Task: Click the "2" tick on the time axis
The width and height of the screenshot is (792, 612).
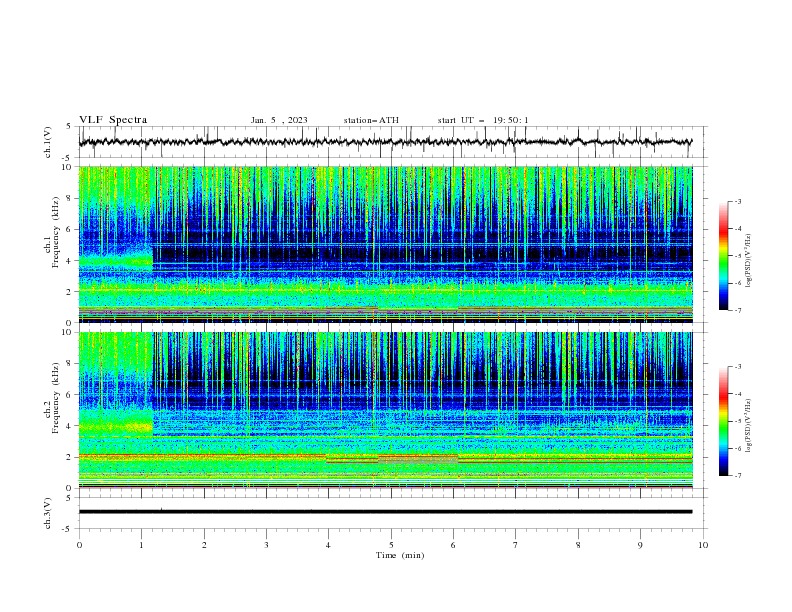Action: (204, 545)
